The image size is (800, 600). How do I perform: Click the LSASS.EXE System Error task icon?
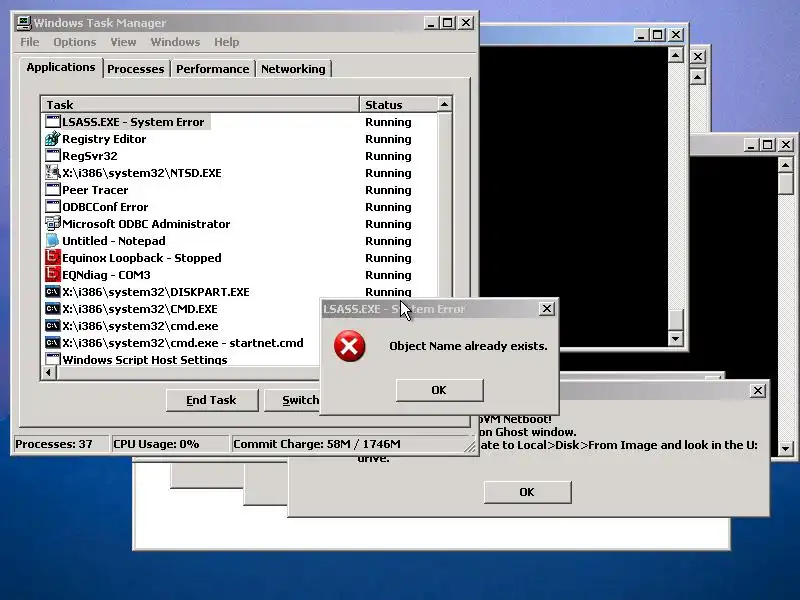point(53,121)
